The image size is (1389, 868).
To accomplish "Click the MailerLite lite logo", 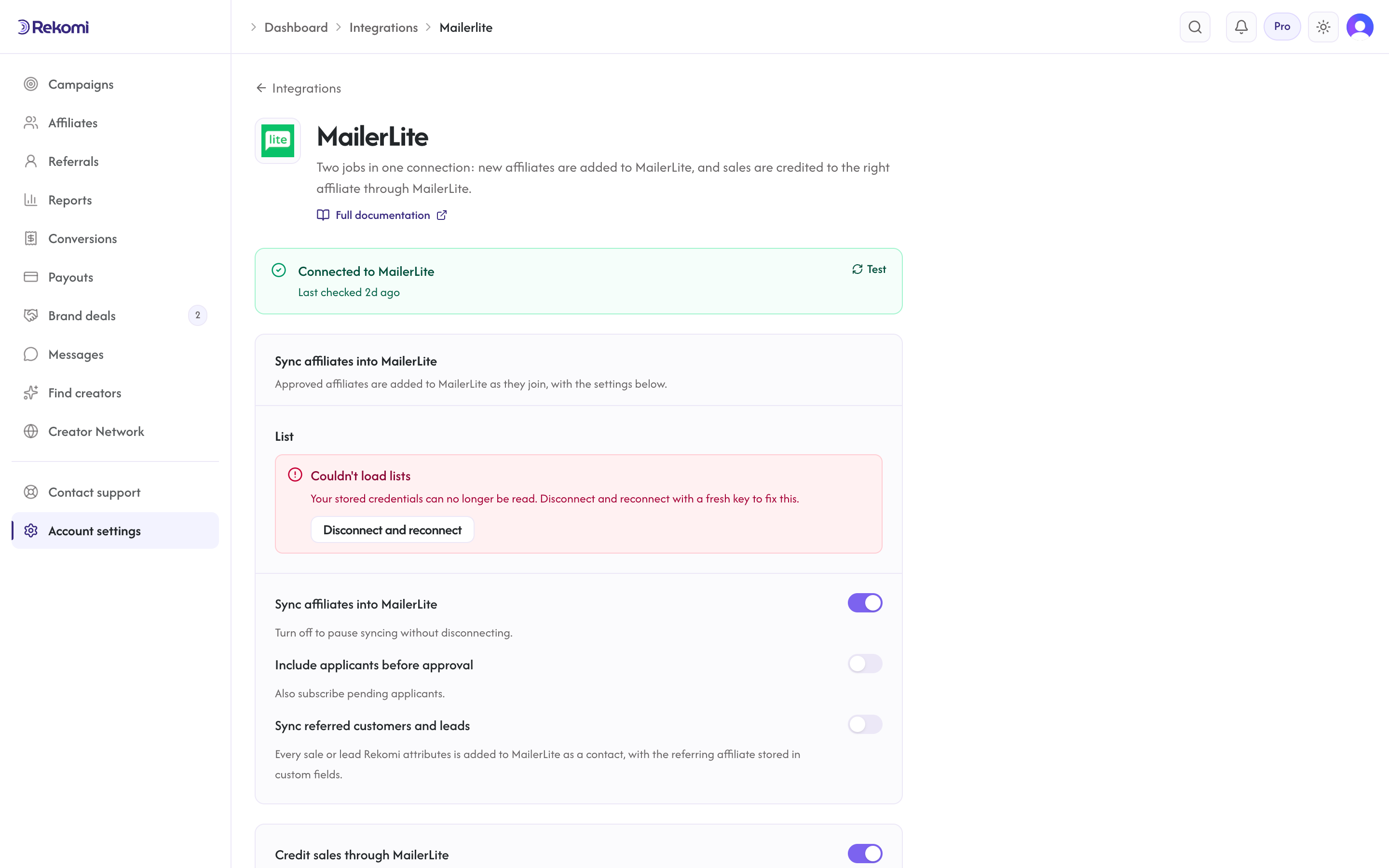I will point(278,141).
